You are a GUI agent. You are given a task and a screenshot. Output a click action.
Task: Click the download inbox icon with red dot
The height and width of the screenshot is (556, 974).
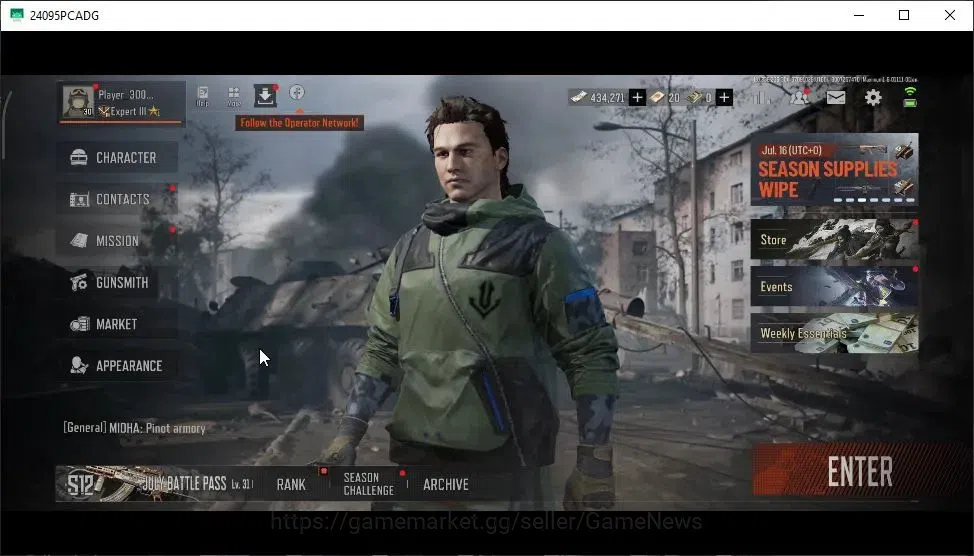[265, 96]
